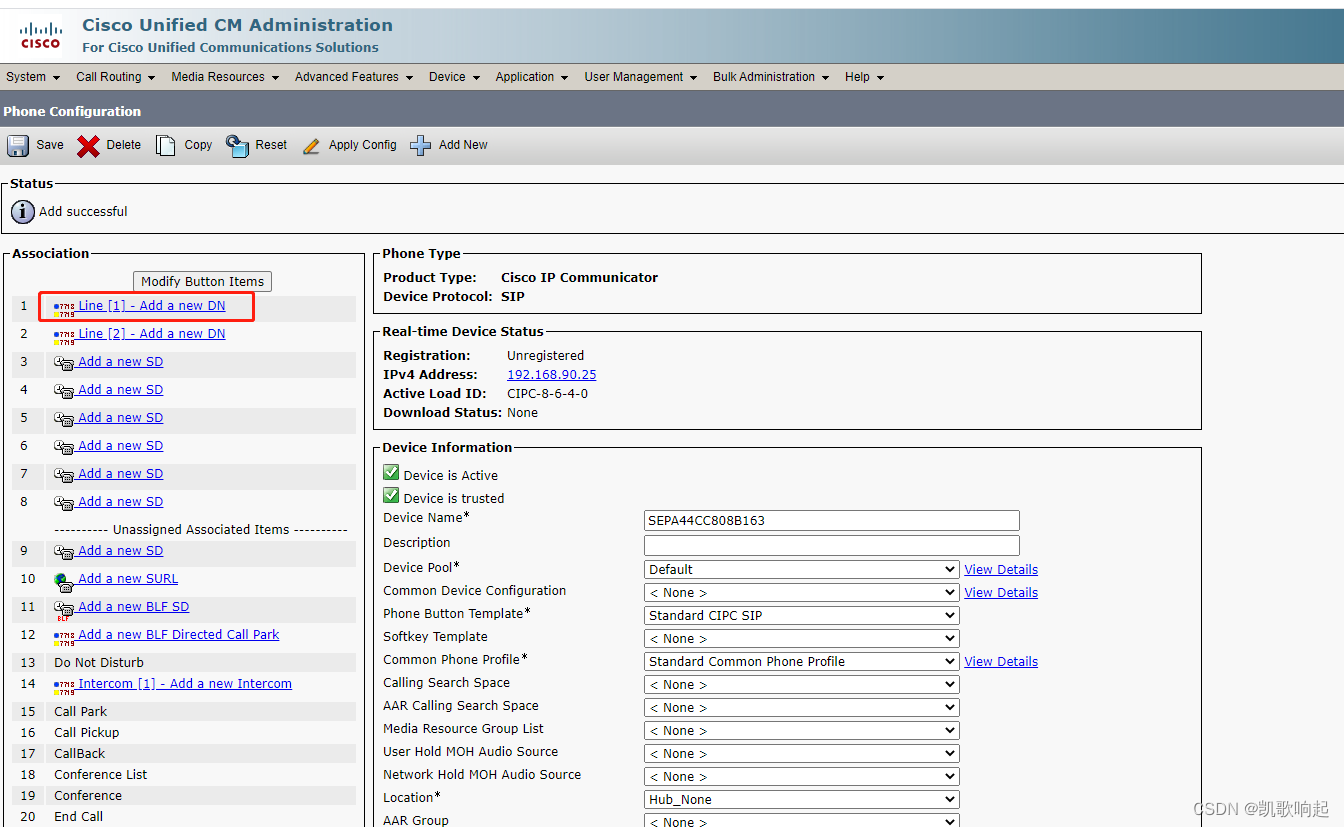Screen dimensions: 1344x827
Task: Click the Cisco logo
Action: point(40,33)
